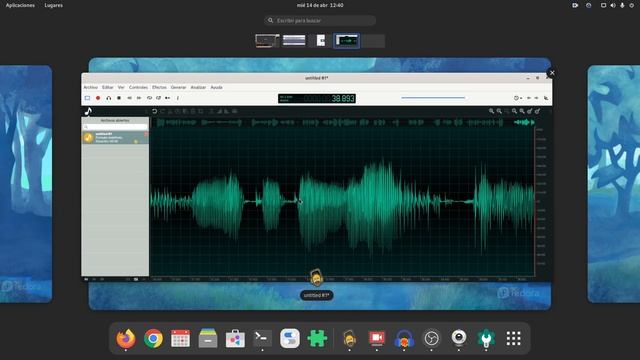The image size is (640, 360).
Task: Open the green wrench app in dock
Action: (x=486, y=338)
